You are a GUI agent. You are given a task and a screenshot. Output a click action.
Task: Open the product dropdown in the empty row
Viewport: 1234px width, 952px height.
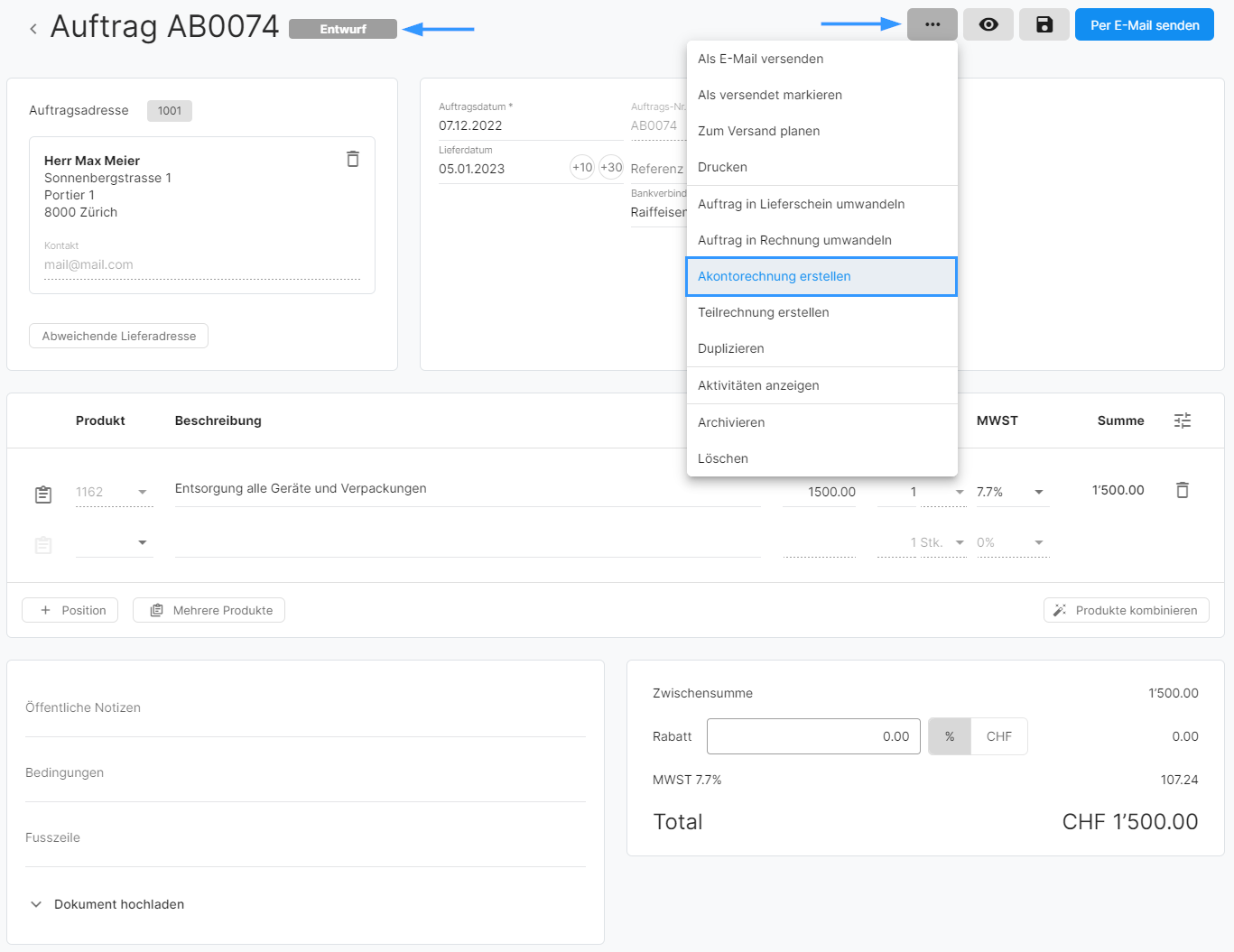[143, 542]
